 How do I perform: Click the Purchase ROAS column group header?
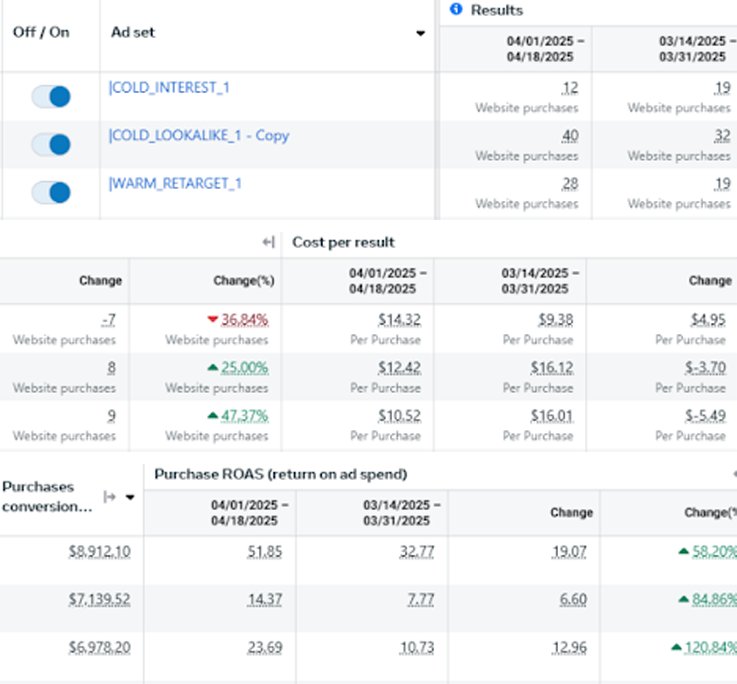click(280, 474)
